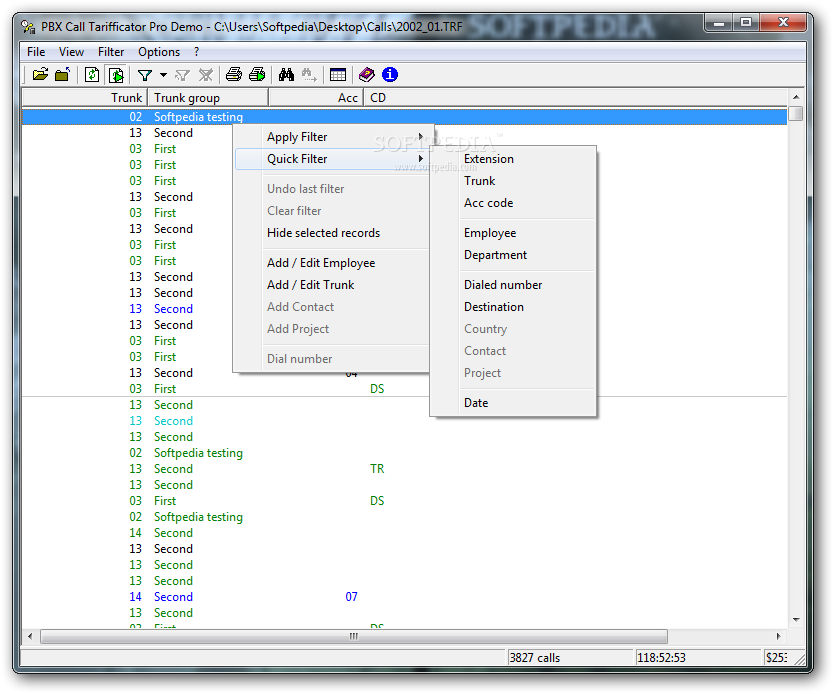Viewport: 834px width, 694px height.
Task: Expand the Quick Filter submenu
Action: point(331,158)
